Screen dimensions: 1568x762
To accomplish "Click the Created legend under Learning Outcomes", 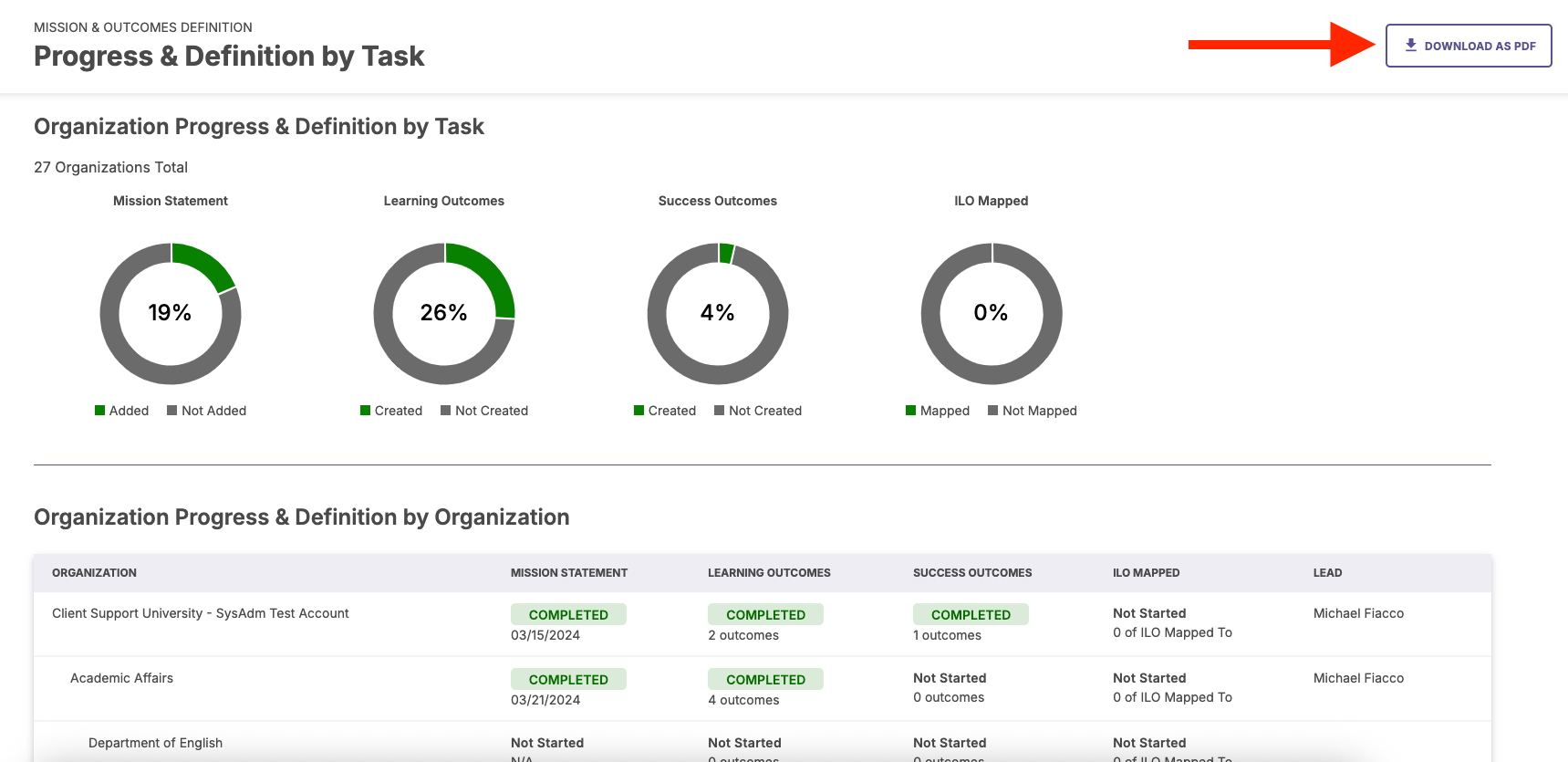I will click(x=391, y=411).
